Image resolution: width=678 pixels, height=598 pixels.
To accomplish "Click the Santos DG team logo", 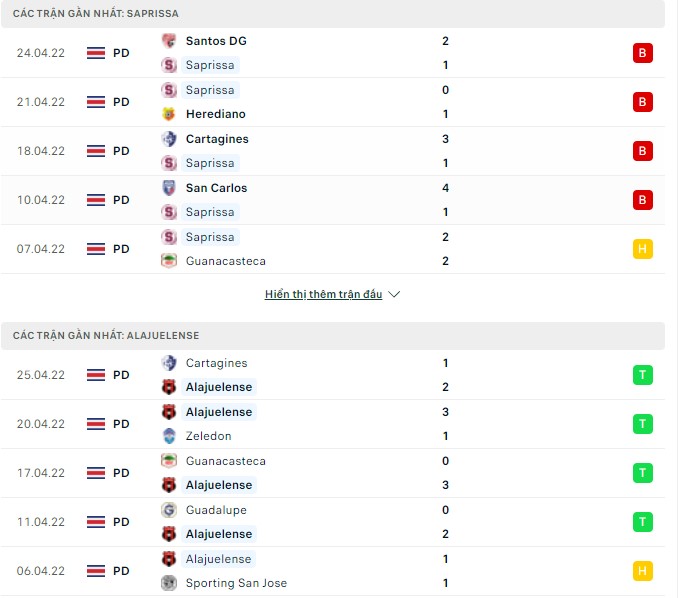I will click(x=169, y=41).
